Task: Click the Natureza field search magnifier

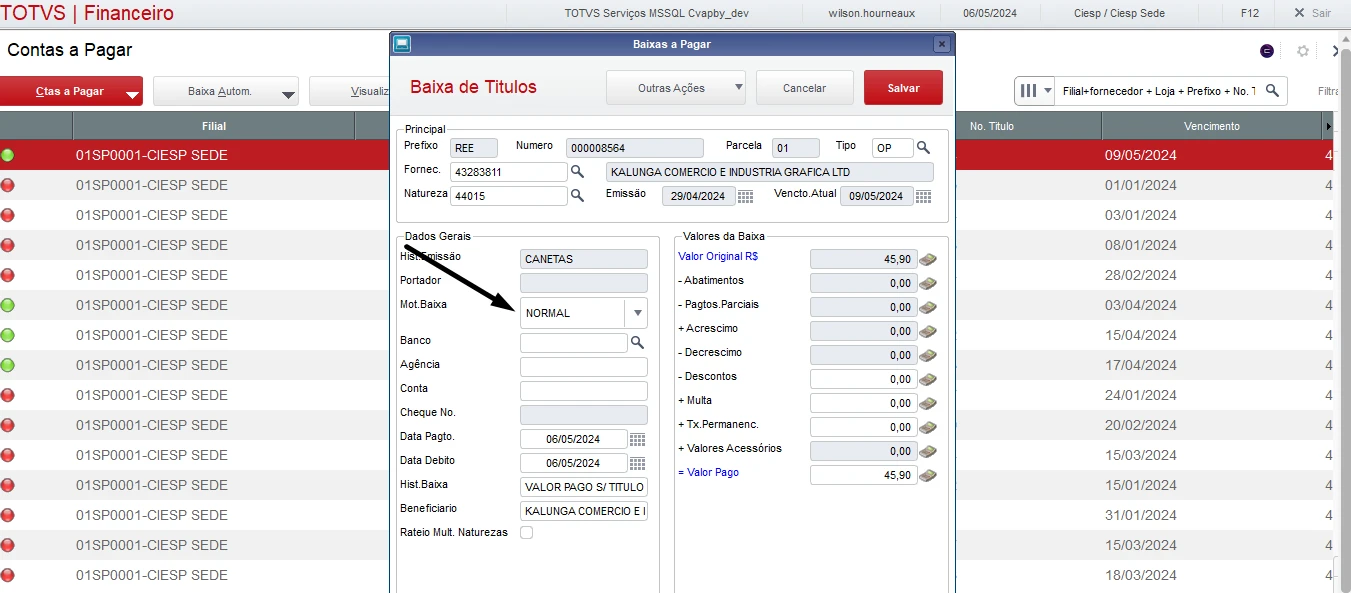Action: click(x=577, y=196)
